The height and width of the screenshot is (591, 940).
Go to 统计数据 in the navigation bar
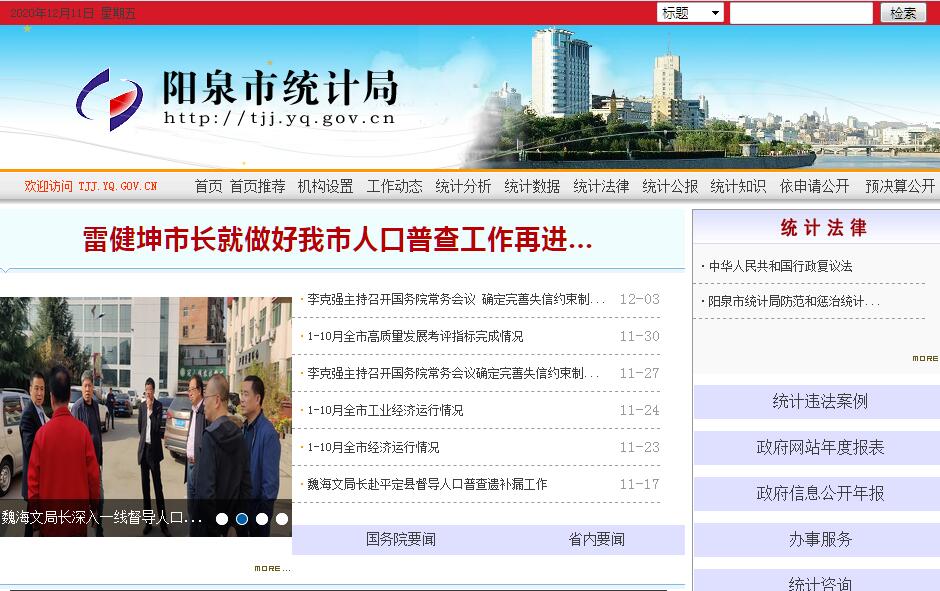[x=532, y=186]
